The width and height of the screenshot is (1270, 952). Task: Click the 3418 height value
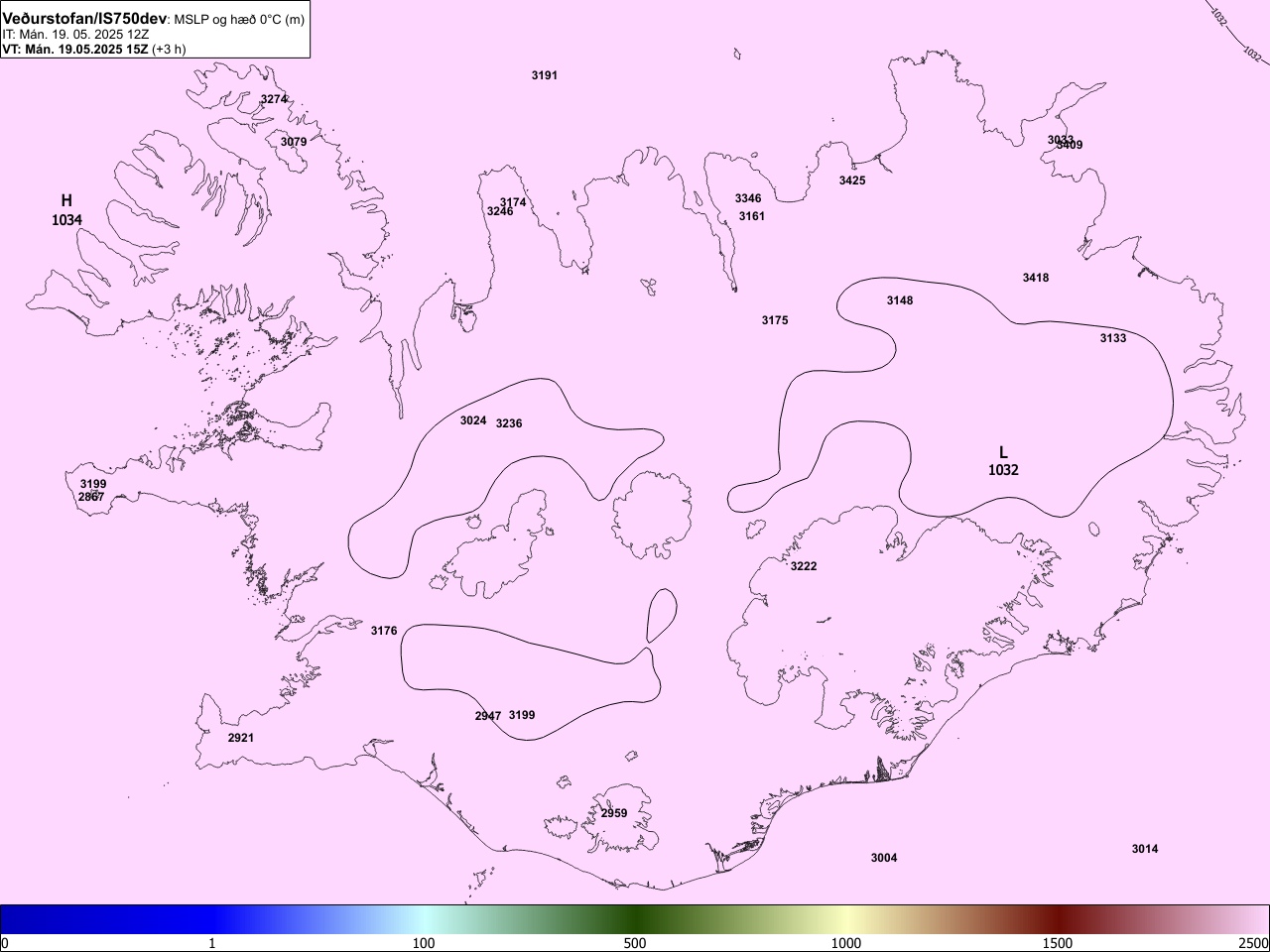pos(1036,278)
